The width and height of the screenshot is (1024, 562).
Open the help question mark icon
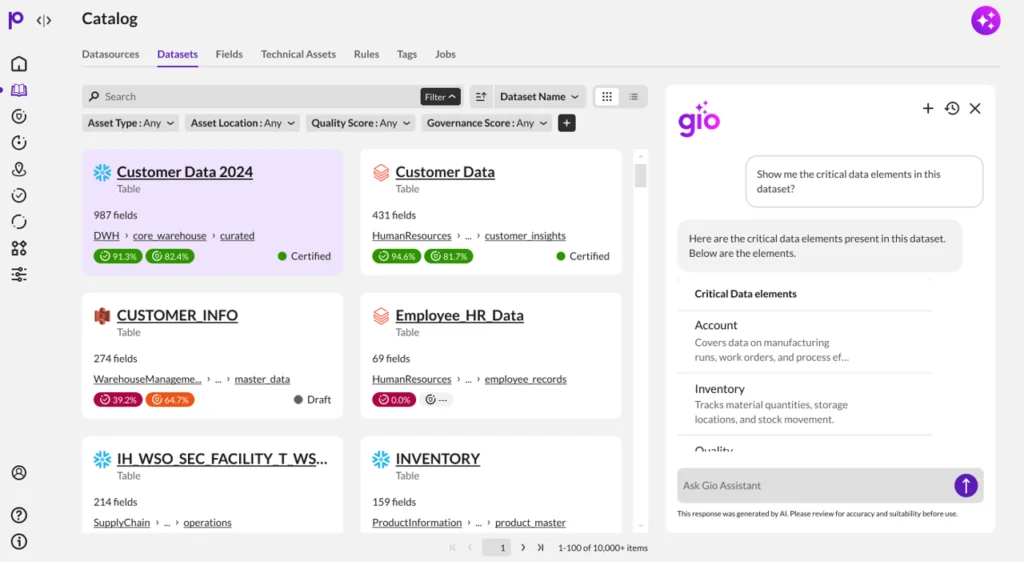(x=19, y=515)
